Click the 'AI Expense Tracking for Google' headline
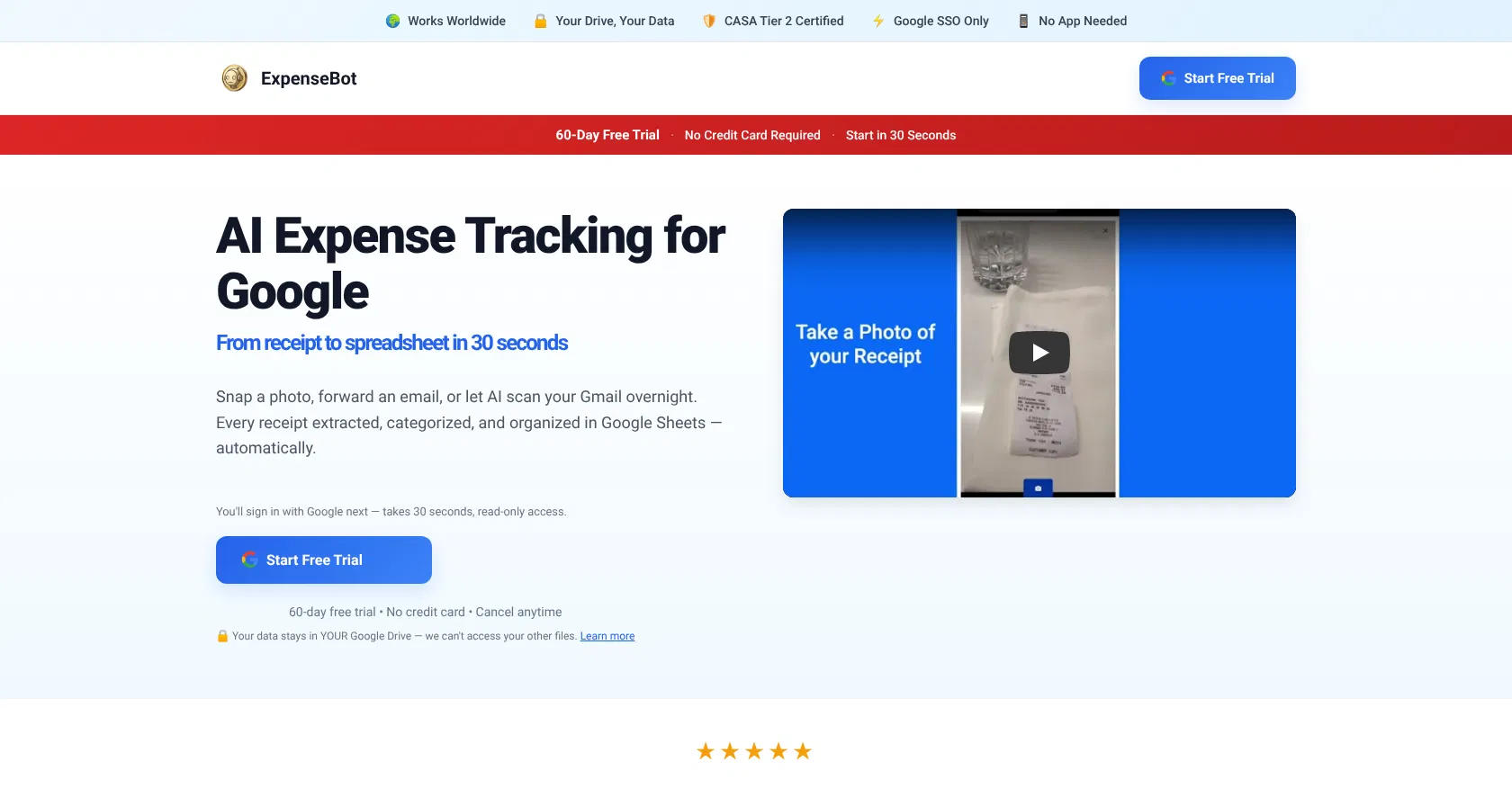1512x788 pixels. tap(471, 264)
